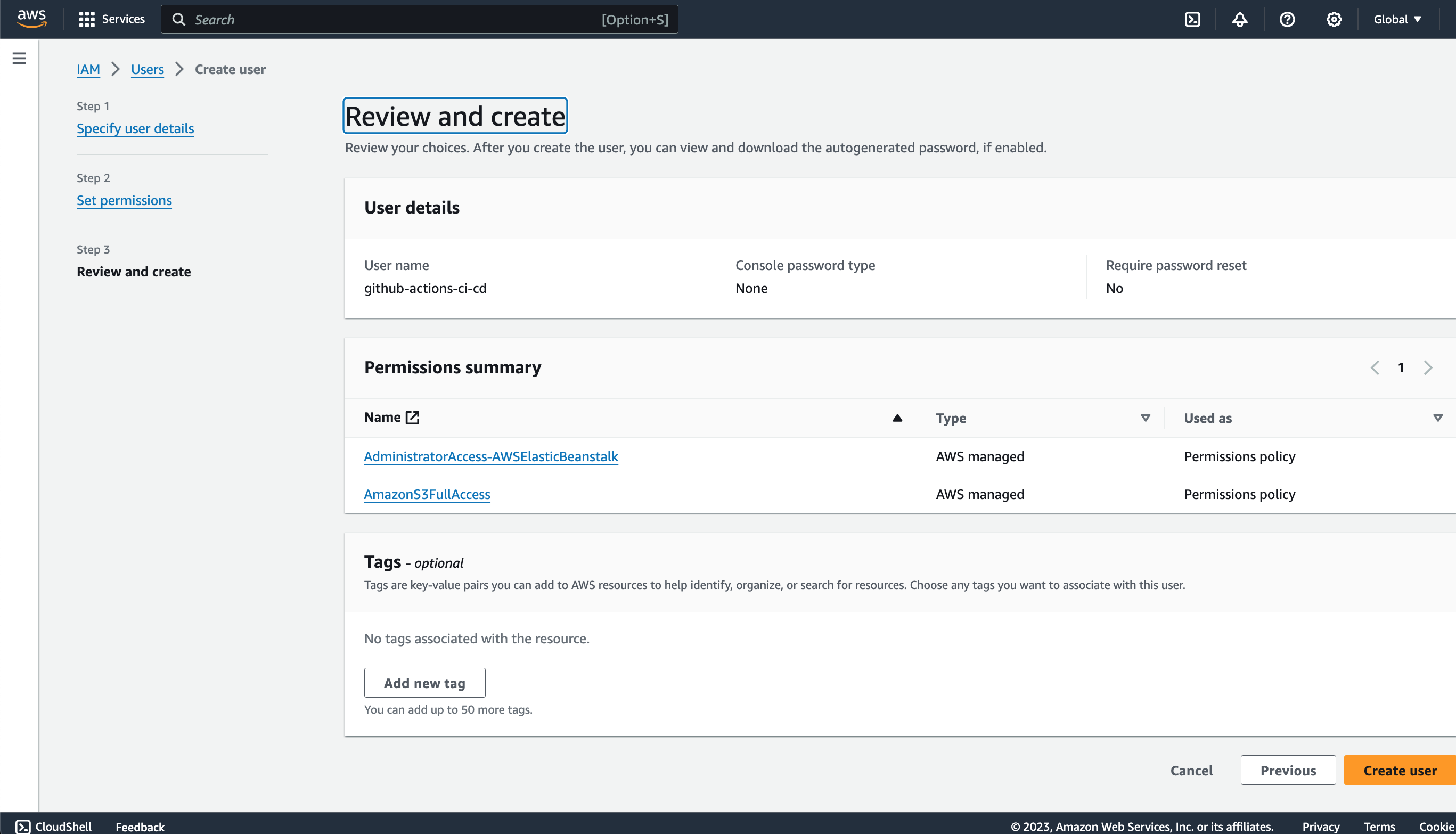This screenshot has width=1456, height=834.
Task: Click CloudShell label in footer
Action: [63, 827]
